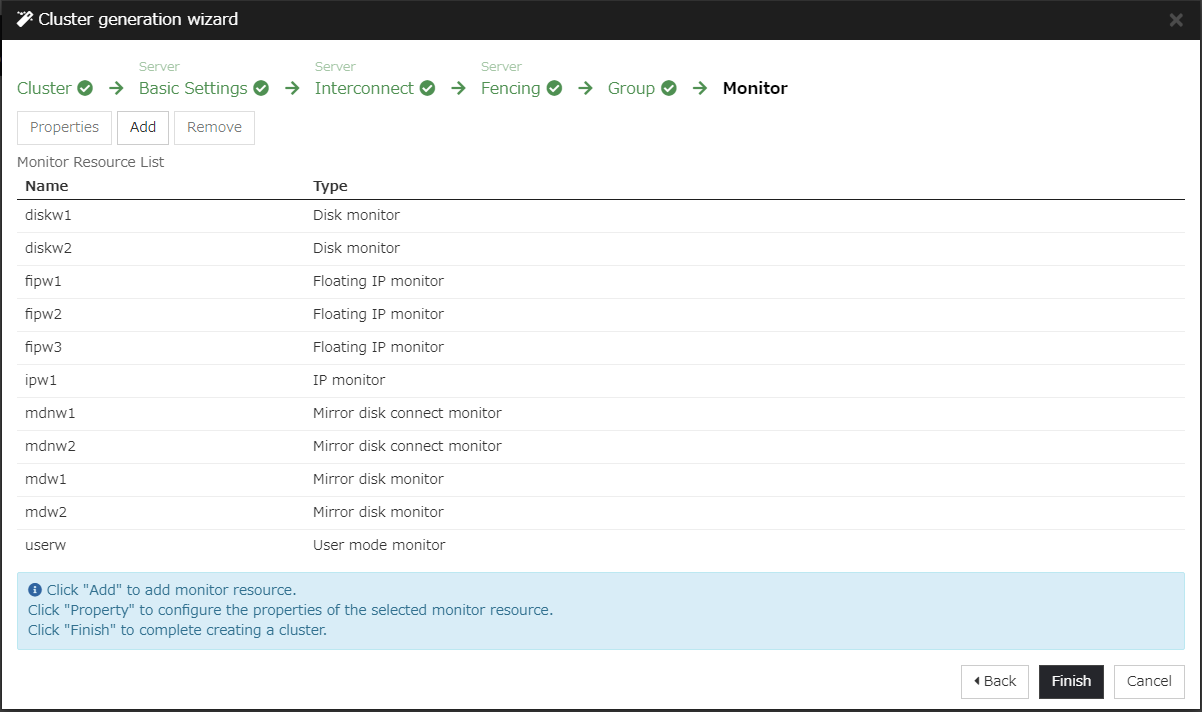Image resolution: width=1202 pixels, height=712 pixels.
Task: Select the userw user mode monitor row
Action: (200, 545)
